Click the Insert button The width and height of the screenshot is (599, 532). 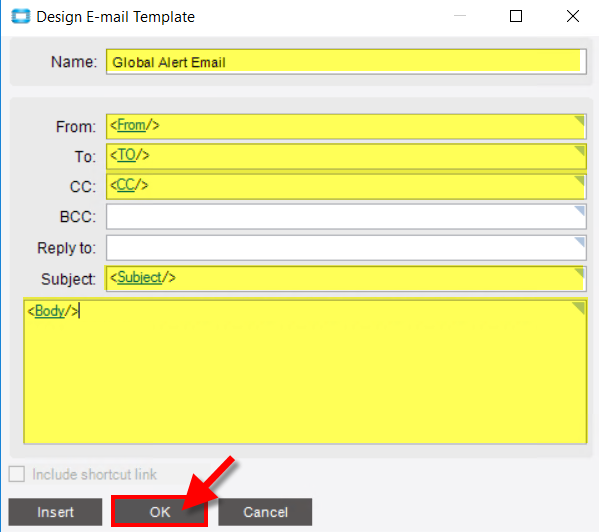point(55,512)
